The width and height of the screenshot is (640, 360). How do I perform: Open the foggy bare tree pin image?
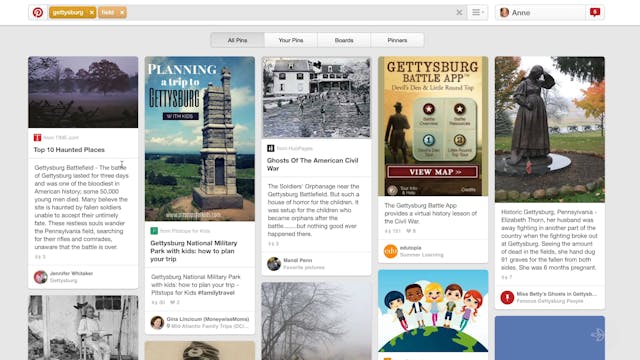click(x=316, y=321)
